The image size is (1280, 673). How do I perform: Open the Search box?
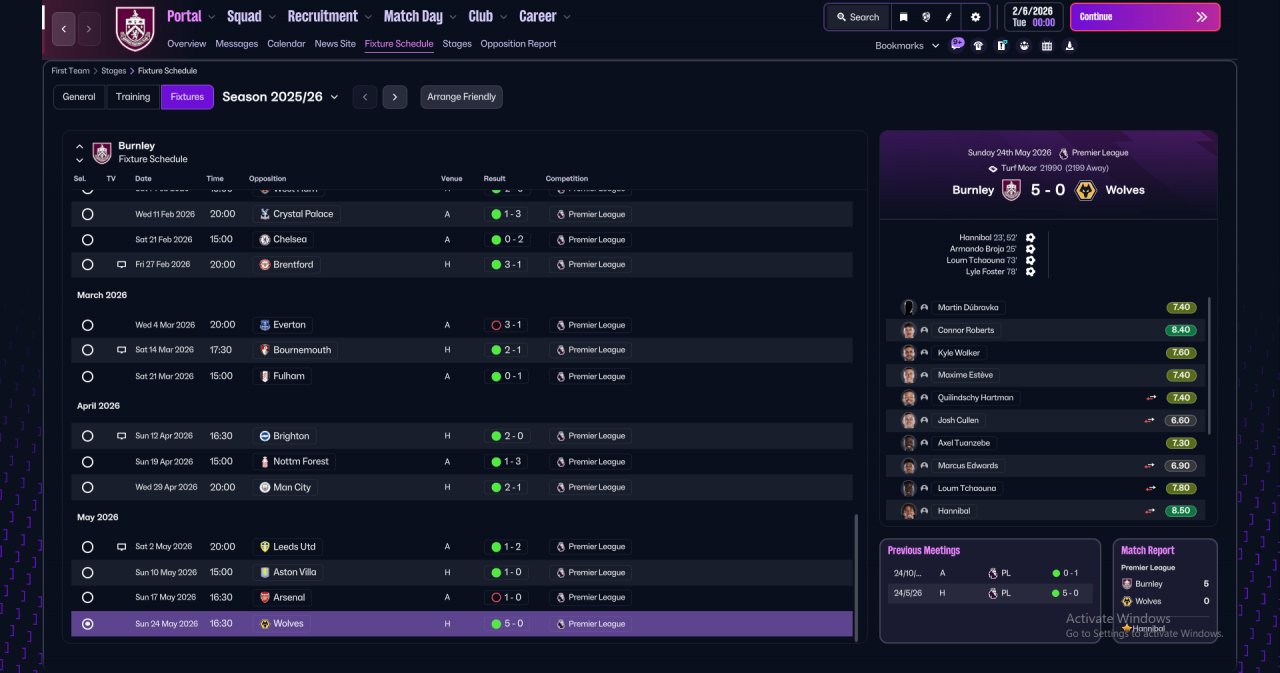point(858,17)
